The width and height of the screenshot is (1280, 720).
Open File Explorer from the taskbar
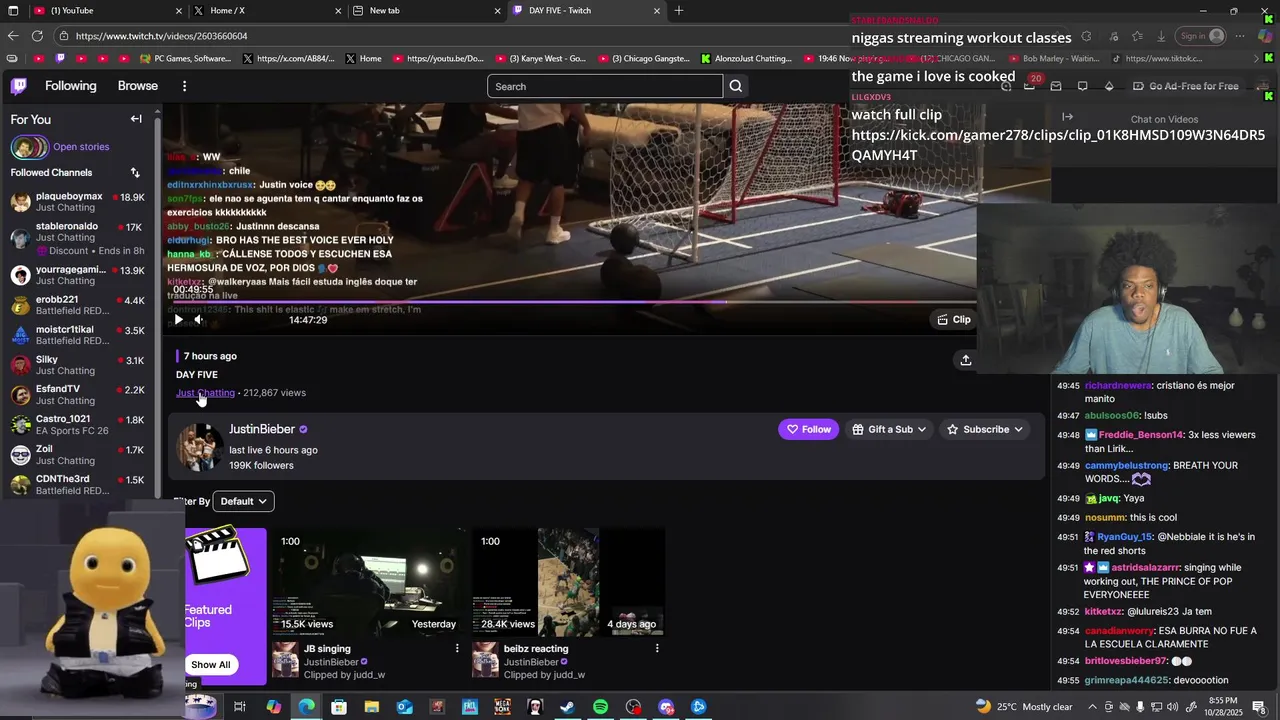click(372, 707)
